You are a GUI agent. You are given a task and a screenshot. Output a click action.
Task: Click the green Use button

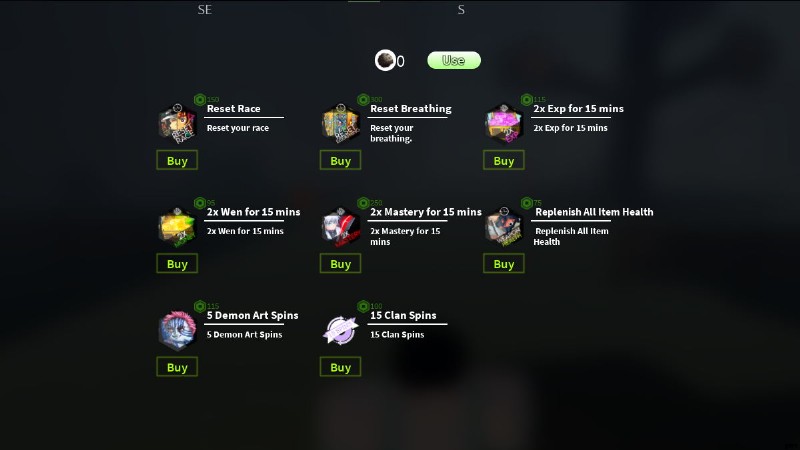click(454, 60)
